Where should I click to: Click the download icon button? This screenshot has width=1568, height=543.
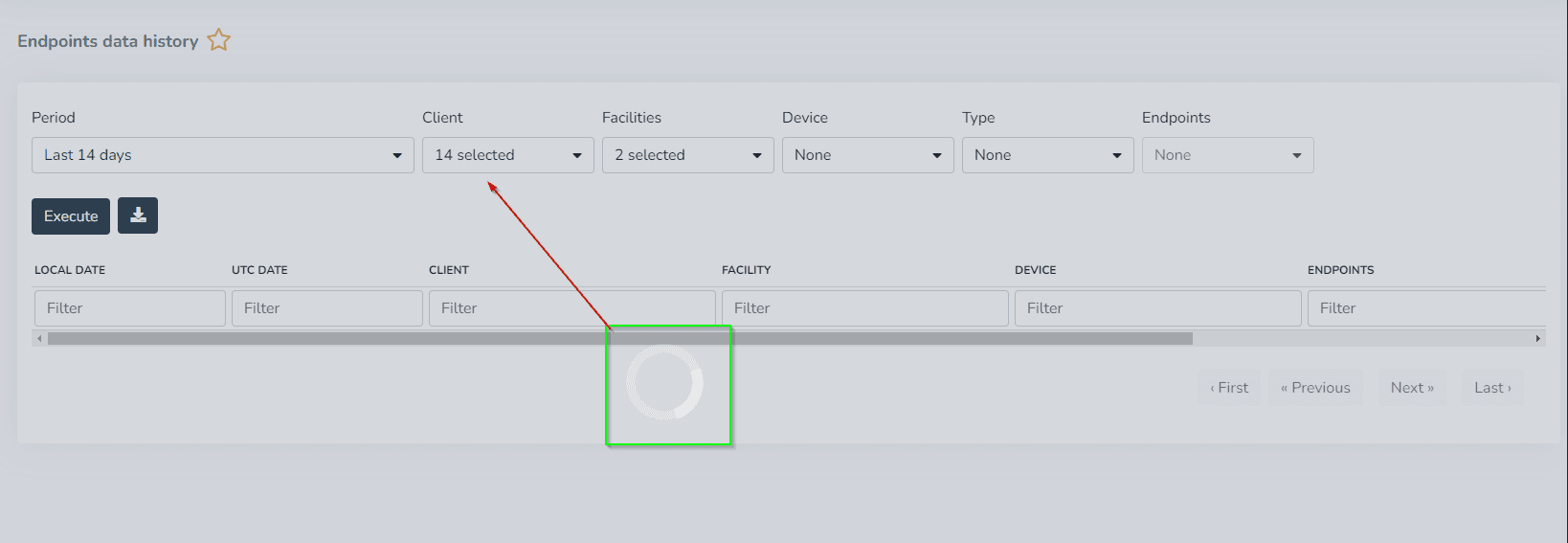tap(138, 215)
